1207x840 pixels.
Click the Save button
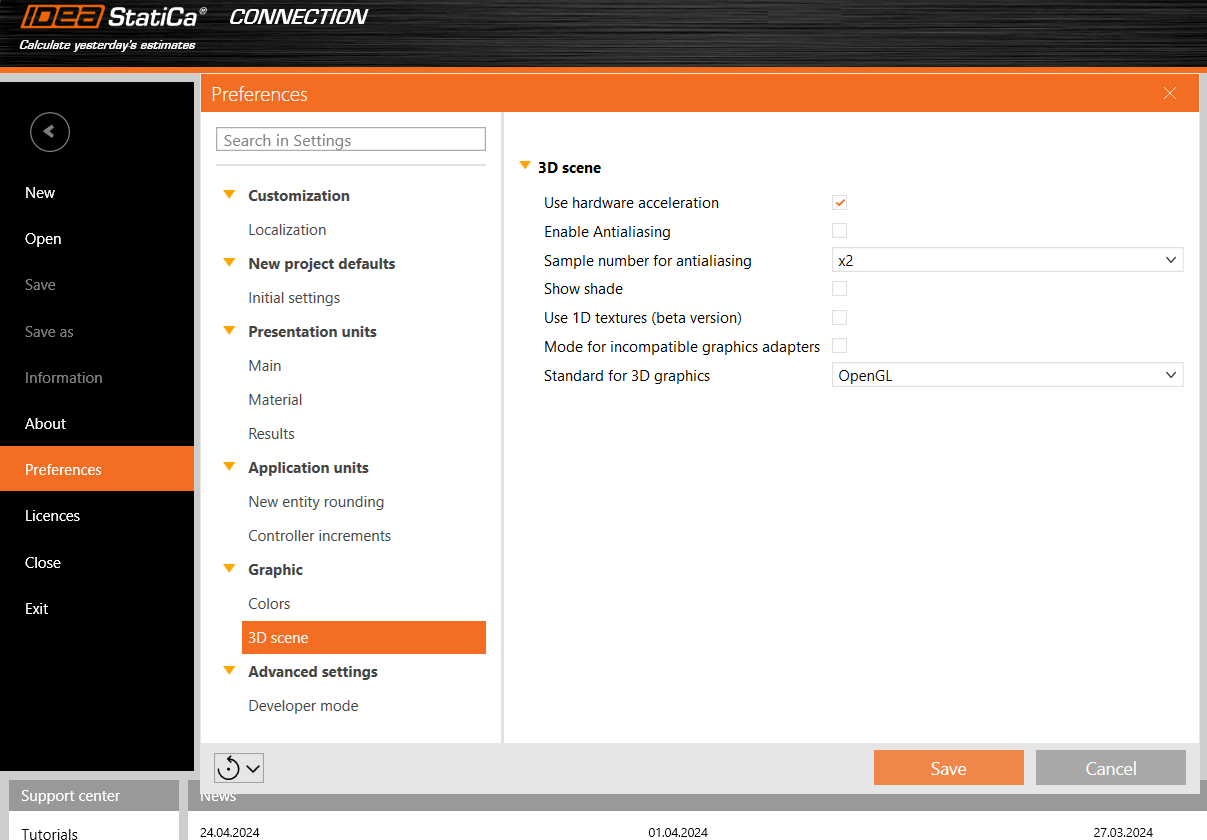[948, 768]
